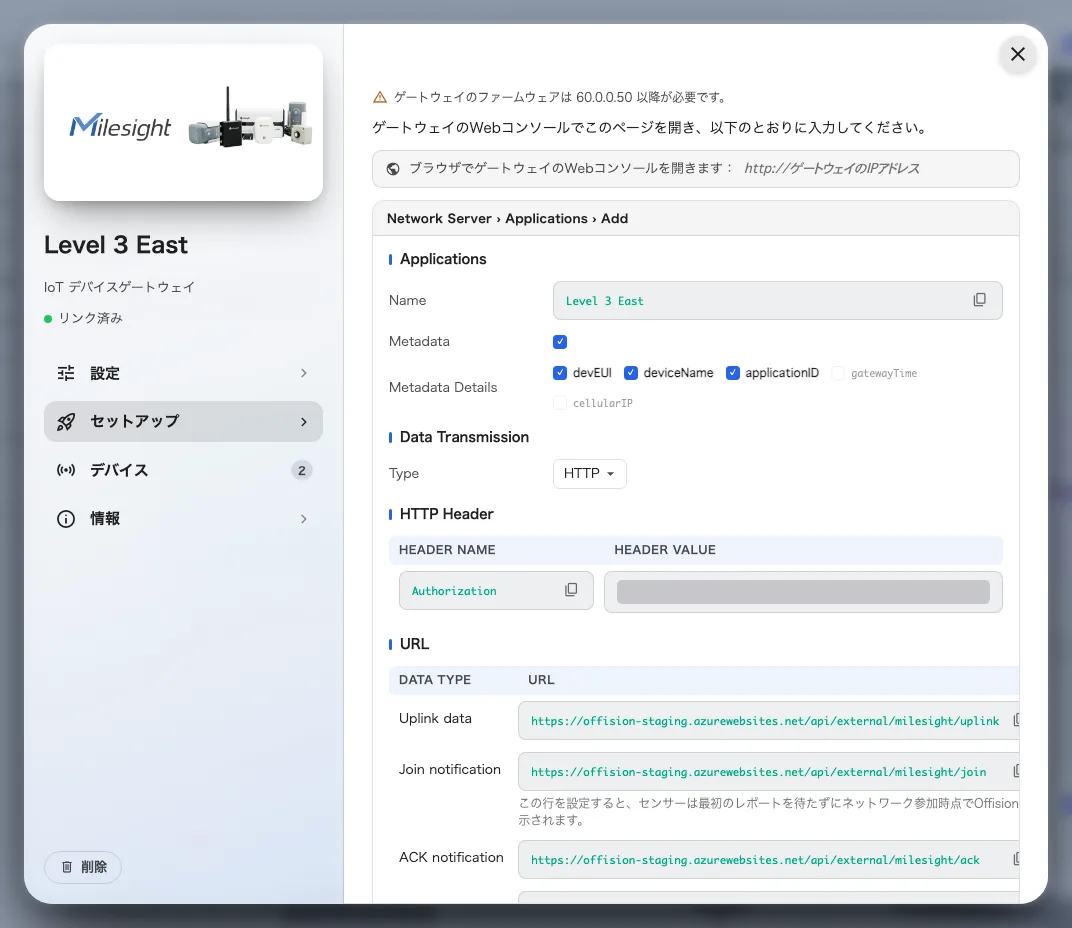Screen dimensions: 1072x928
Task: Click the DATA TYPE column header
Action: pyautogui.click(x=435, y=680)
